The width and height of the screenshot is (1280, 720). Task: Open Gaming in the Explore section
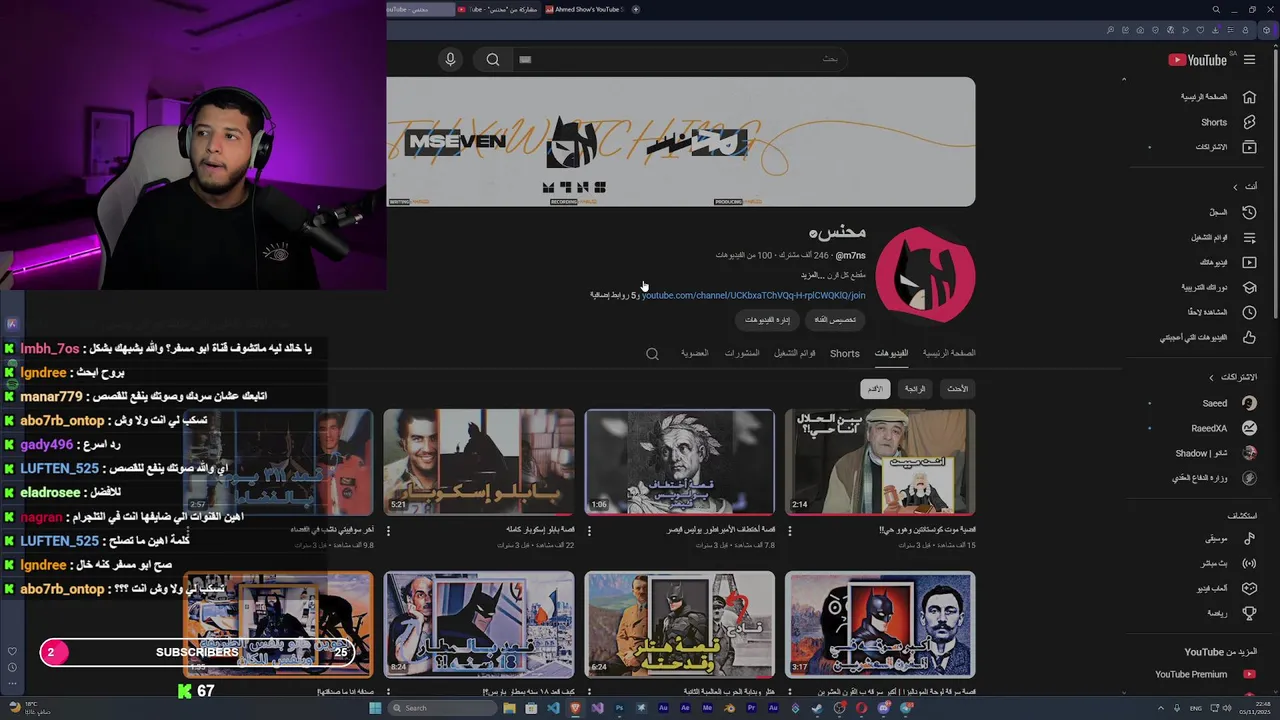click(1226, 588)
